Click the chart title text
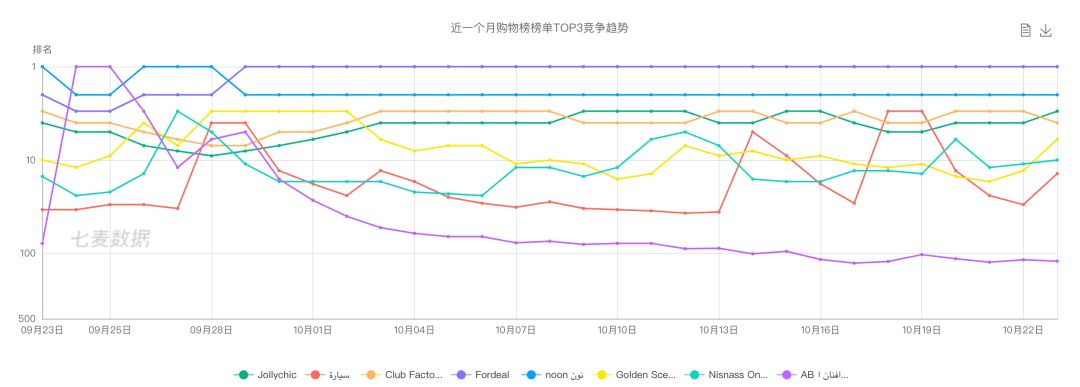 click(x=539, y=28)
